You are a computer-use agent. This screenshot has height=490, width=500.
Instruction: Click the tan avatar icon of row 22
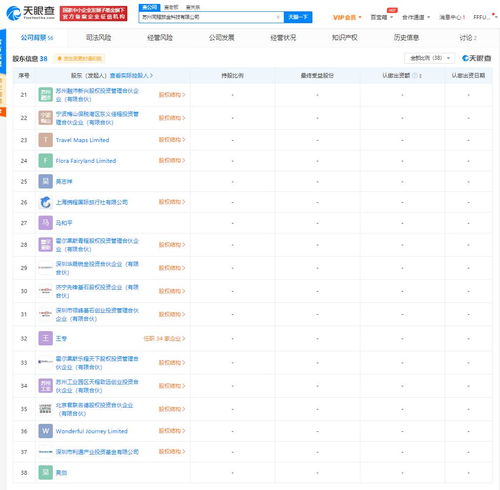point(45,118)
